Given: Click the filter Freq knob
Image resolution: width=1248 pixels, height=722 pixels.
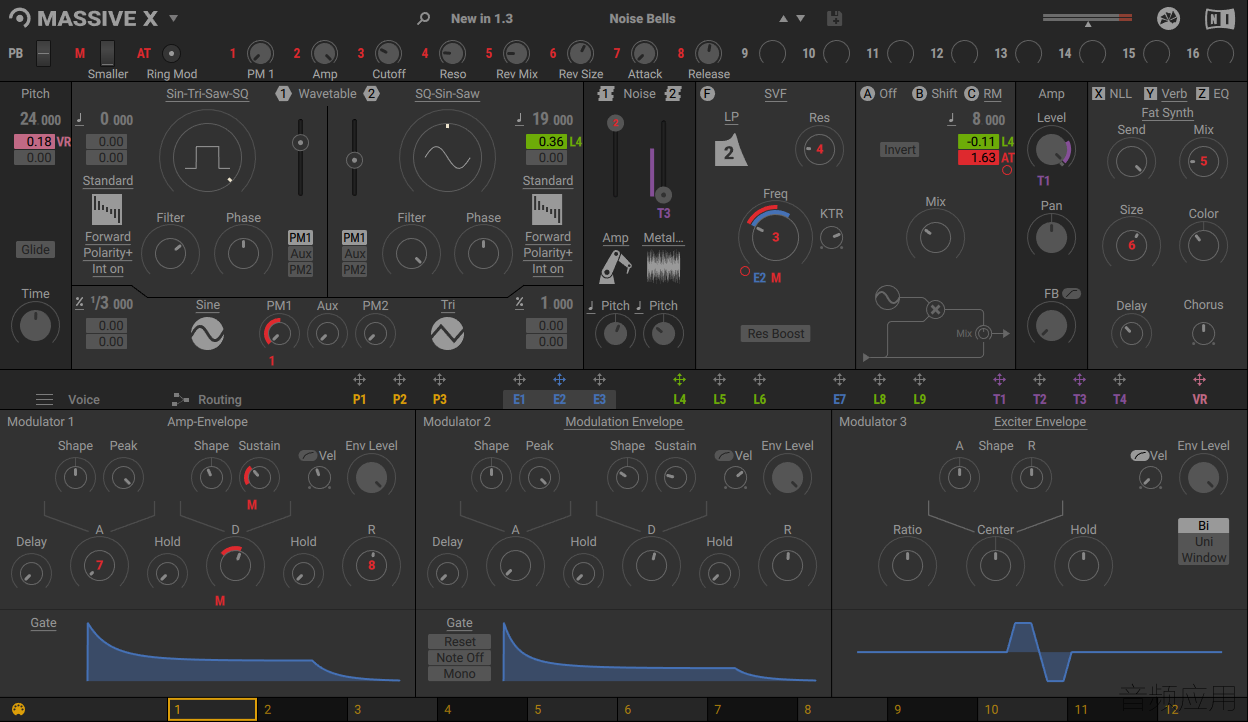Looking at the screenshot, I should (775, 237).
